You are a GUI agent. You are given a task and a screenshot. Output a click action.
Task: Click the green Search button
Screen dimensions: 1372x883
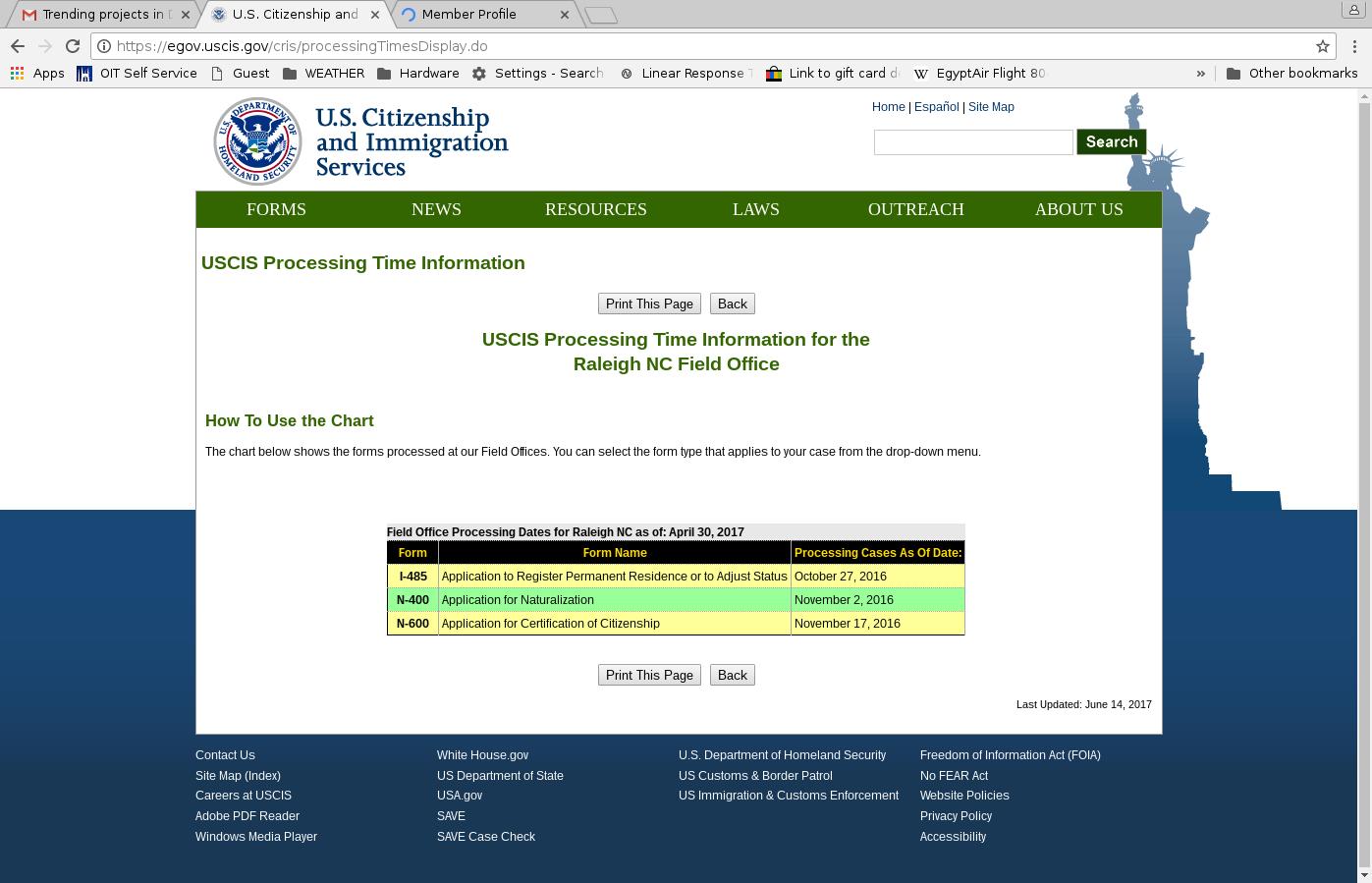[1111, 141]
